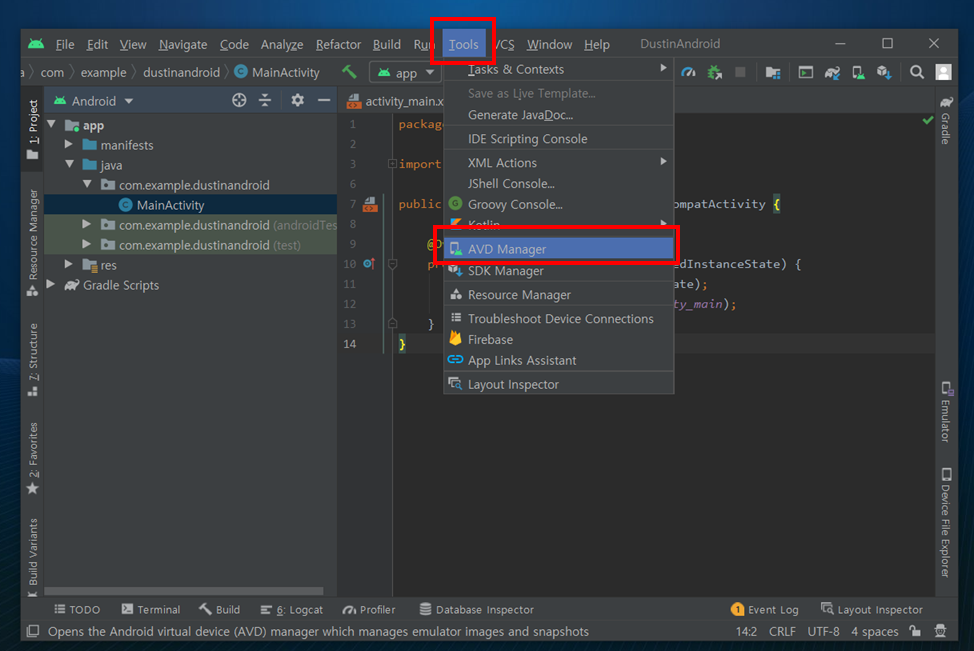
Task: Open the File menu
Action: (x=65, y=45)
